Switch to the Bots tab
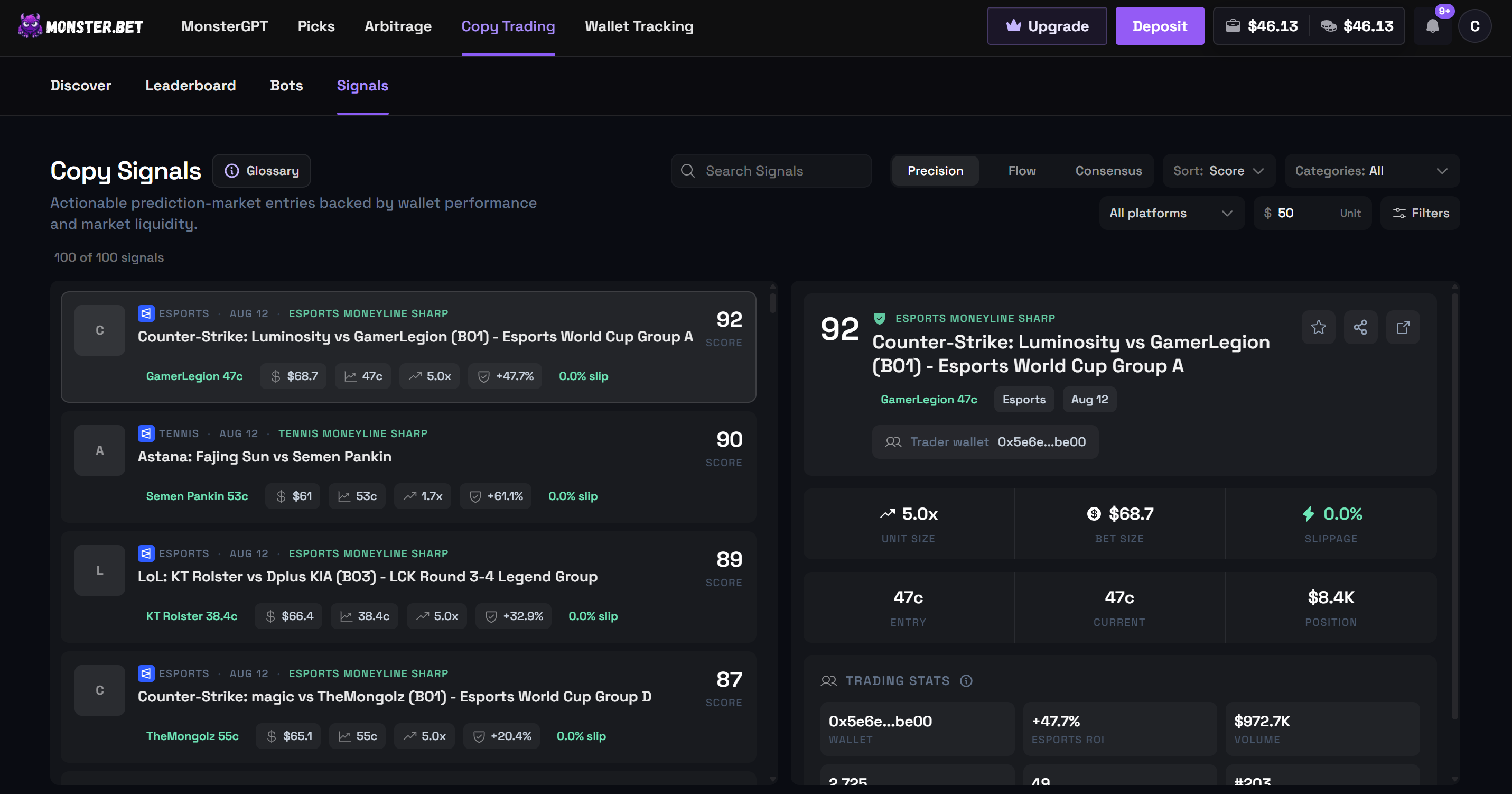The image size is (1512, 794). coord(286,86)
